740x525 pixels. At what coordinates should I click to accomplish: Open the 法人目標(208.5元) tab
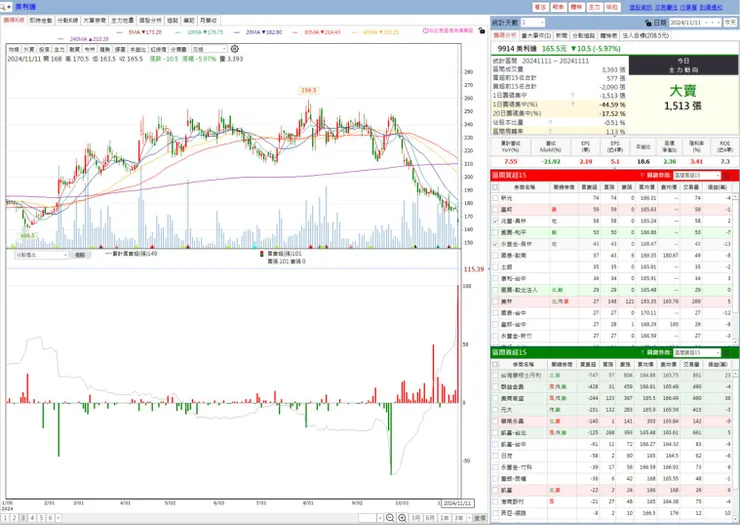(x=646, y=35)
